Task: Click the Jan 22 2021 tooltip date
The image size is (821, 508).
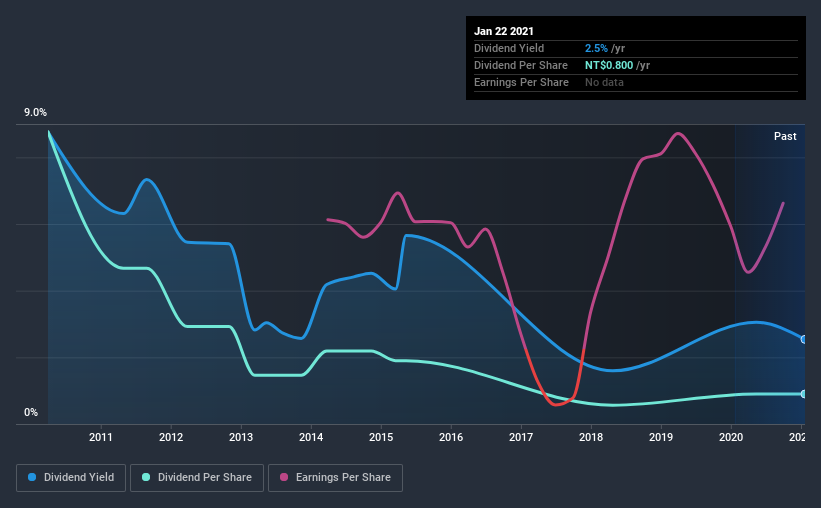Action: [x=504, y=31]
